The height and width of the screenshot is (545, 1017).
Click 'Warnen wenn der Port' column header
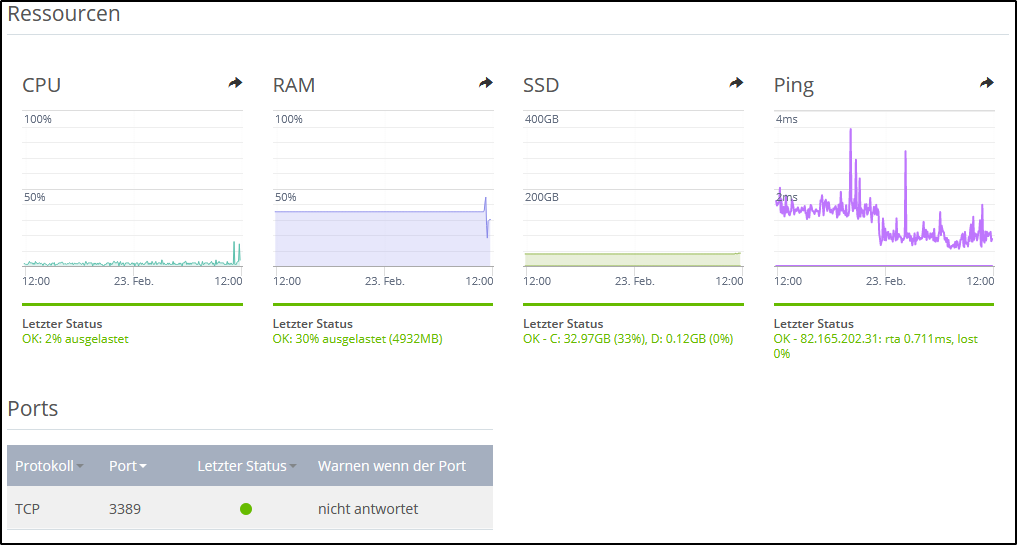[392, 466]
